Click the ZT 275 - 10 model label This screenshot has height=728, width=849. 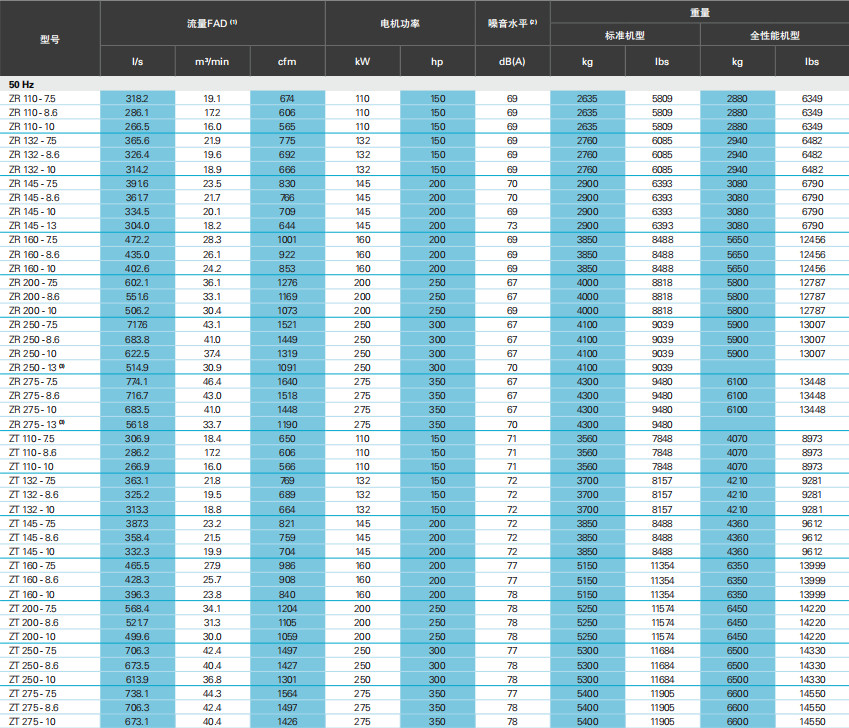tap(33, 721)
